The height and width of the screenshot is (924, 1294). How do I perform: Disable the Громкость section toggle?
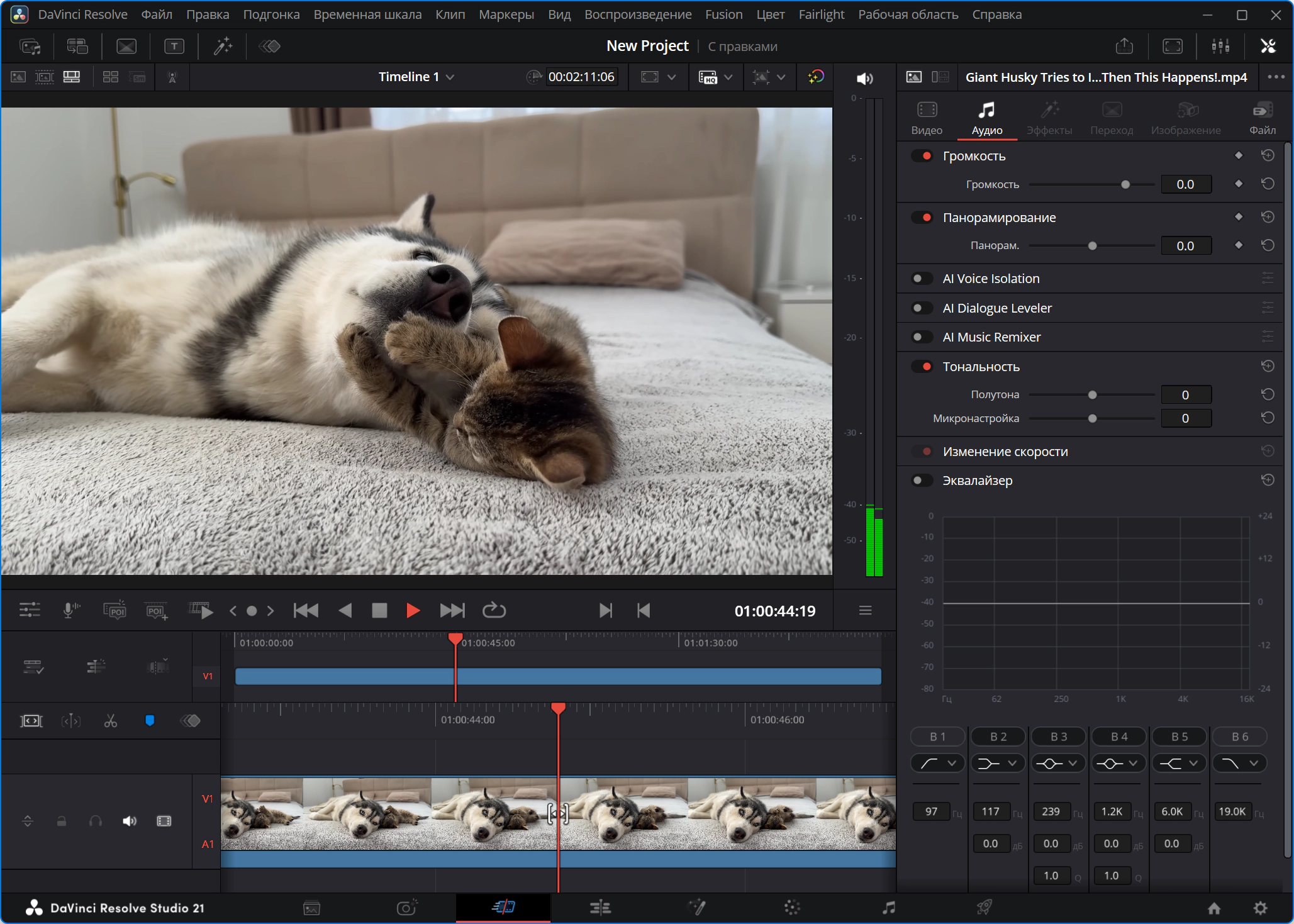922,155
